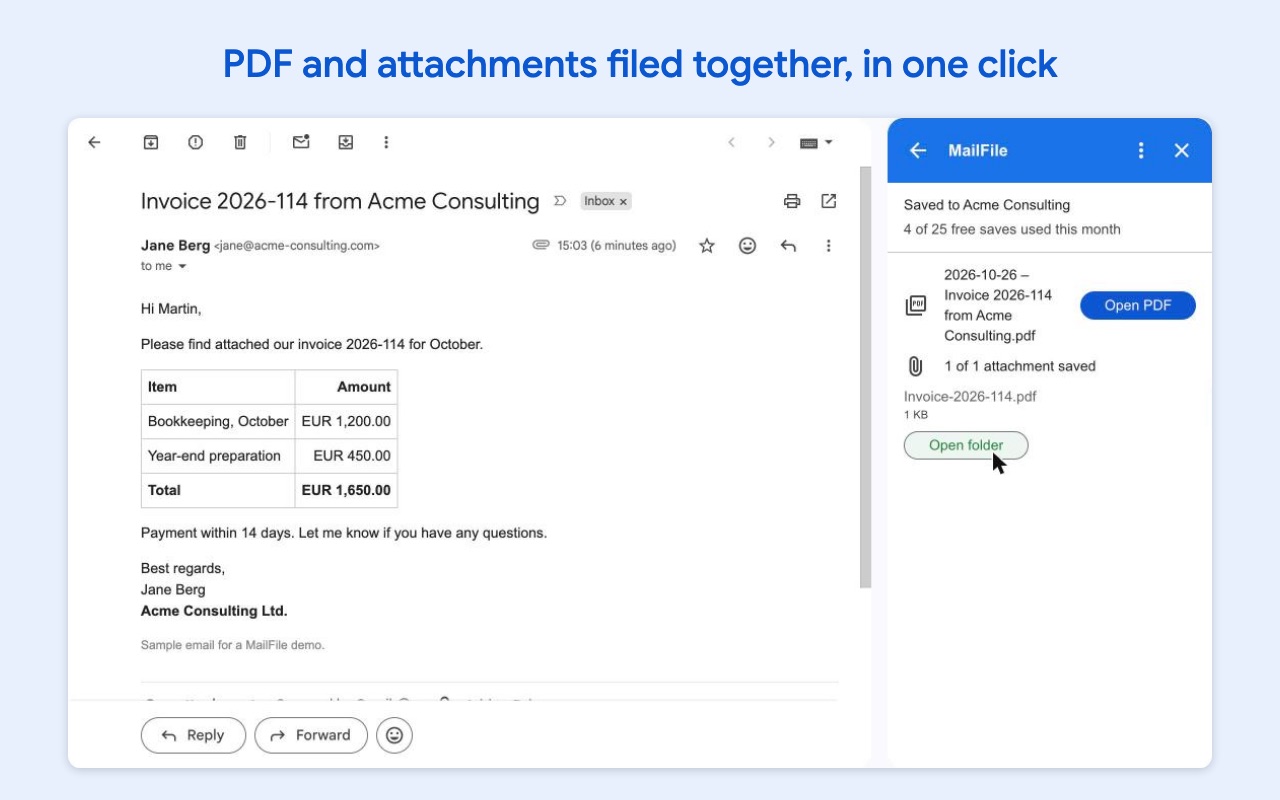Expand recipient details next to 'to me'
This screenshot has width=1280, height=800.
point(182,266)
